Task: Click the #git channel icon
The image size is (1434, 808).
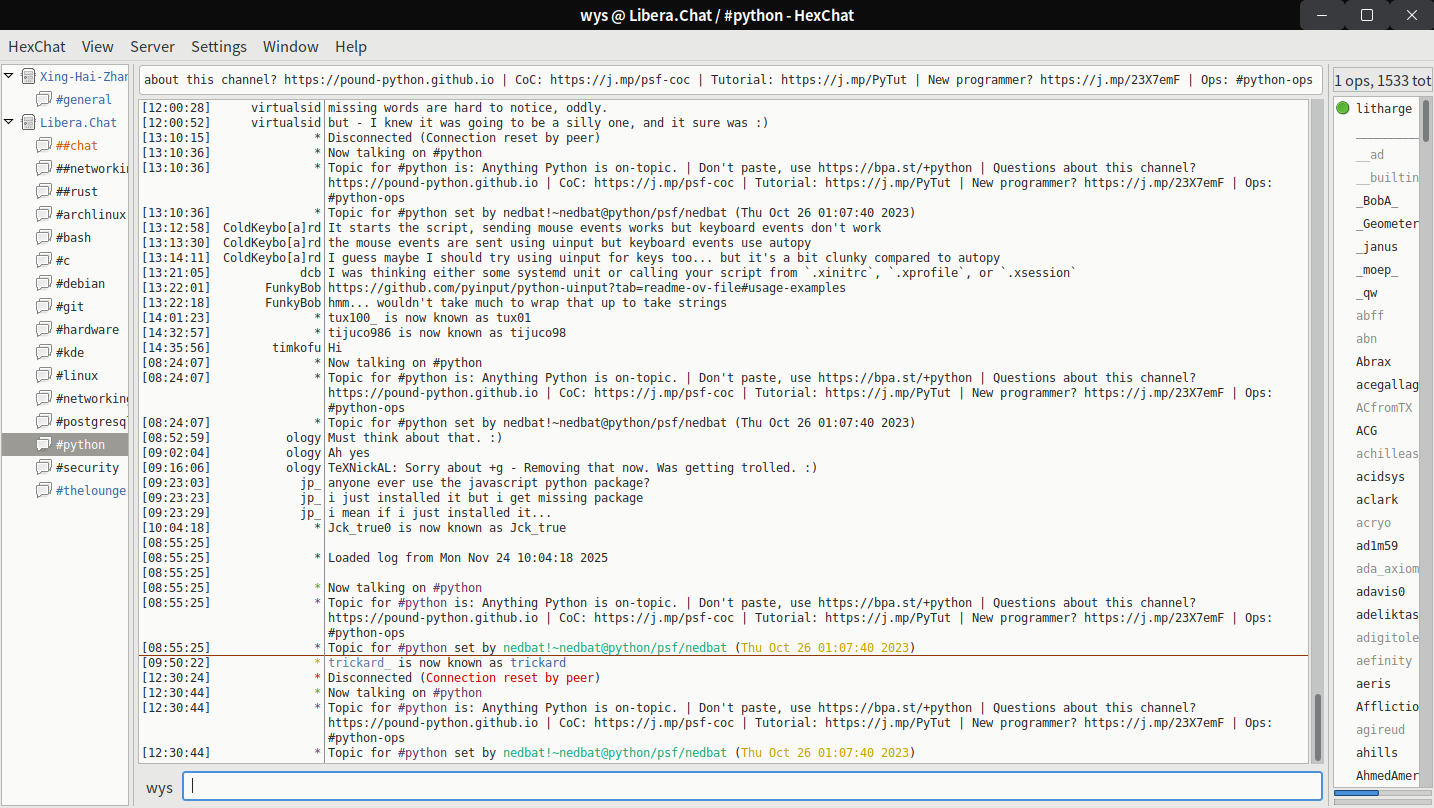Action: 43,306
